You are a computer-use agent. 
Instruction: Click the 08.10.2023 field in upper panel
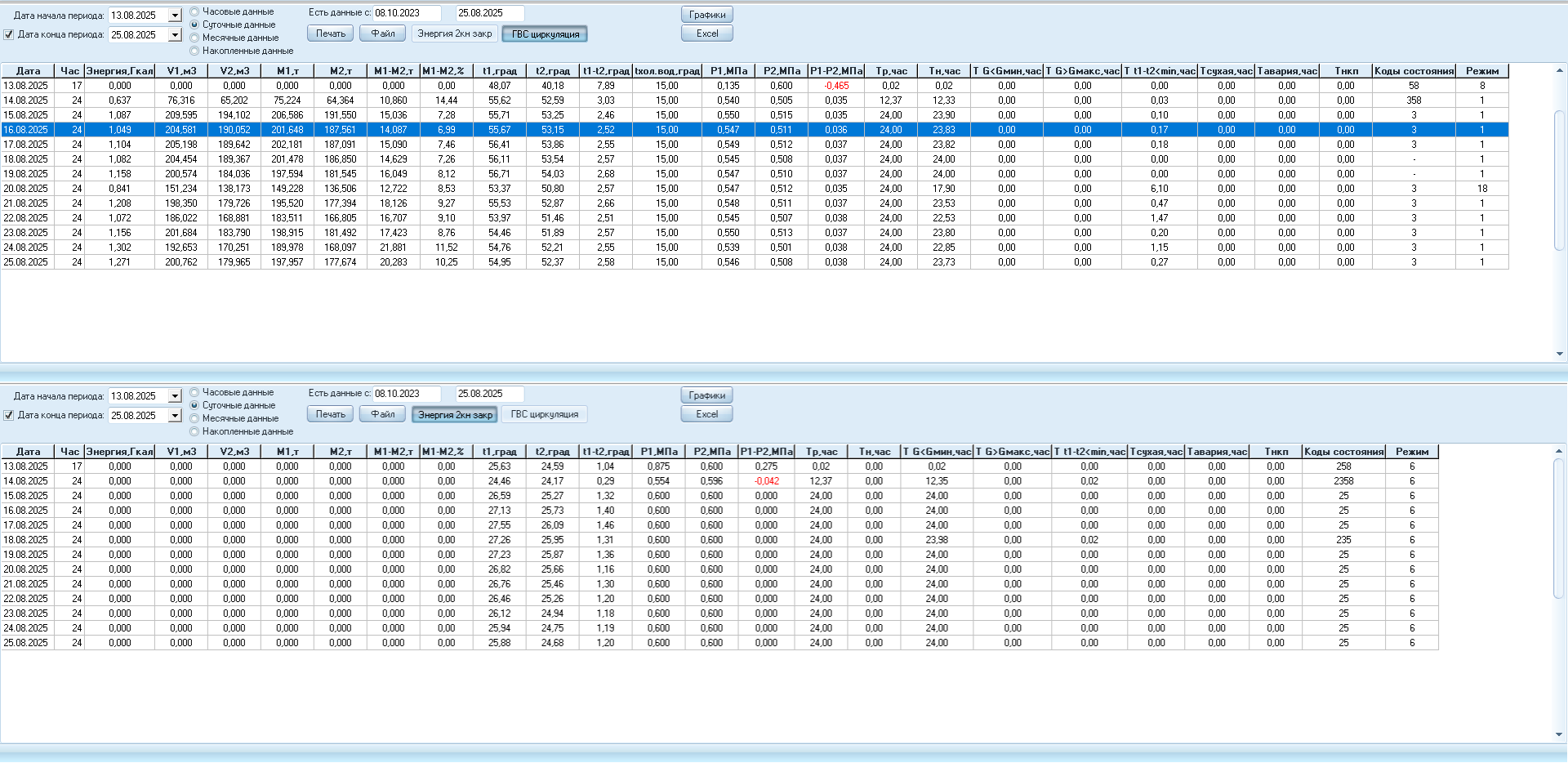tap(406, 13)
